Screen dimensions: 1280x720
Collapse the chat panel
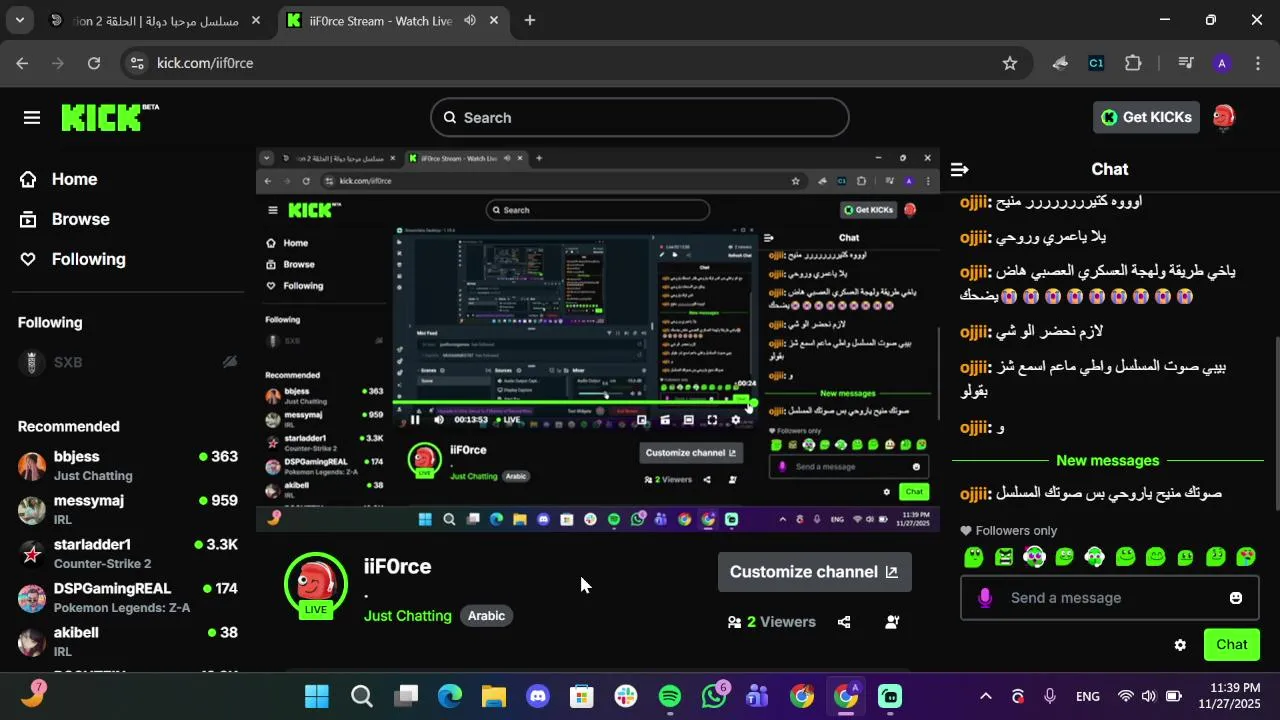959,170
